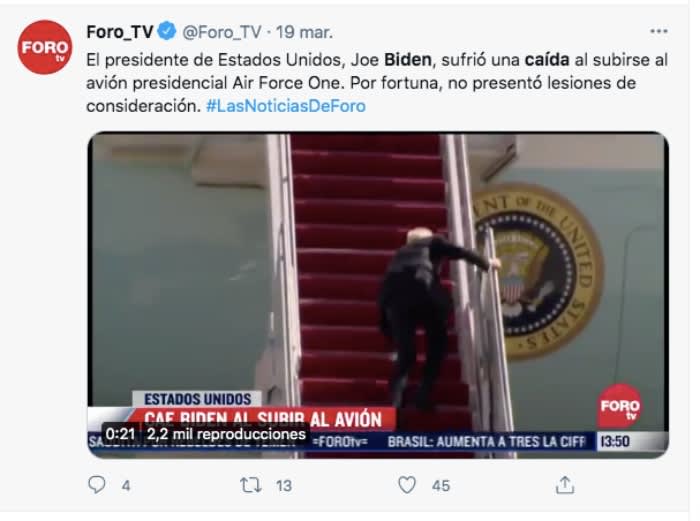Click the retweet count 13
Viewport: 700px width, 521px height.
283,486
